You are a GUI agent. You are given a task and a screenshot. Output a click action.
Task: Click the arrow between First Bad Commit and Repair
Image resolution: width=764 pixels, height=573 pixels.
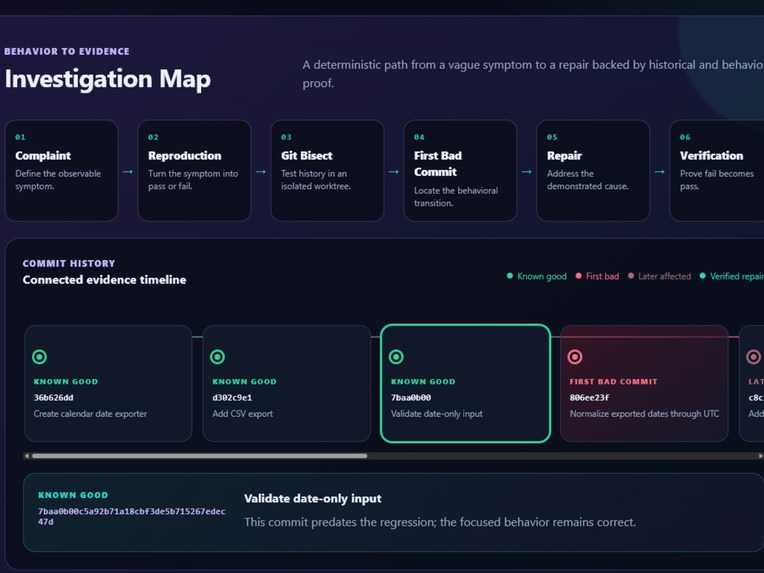tap(527, 172)
